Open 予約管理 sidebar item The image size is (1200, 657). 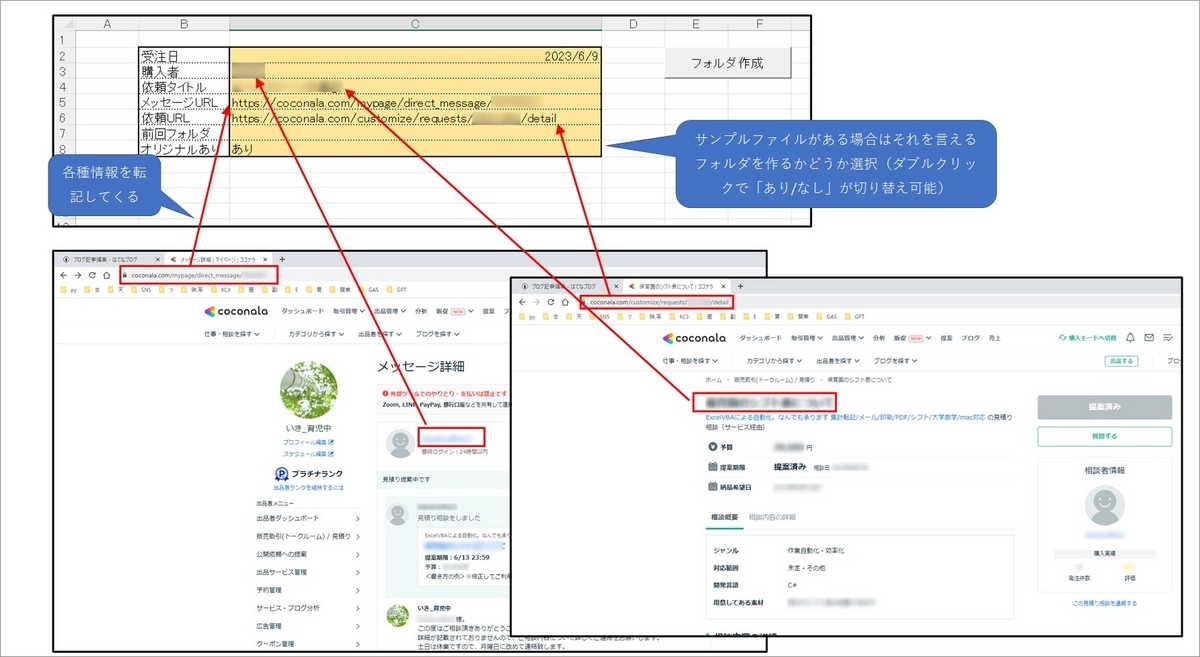[x=309, y=590]
